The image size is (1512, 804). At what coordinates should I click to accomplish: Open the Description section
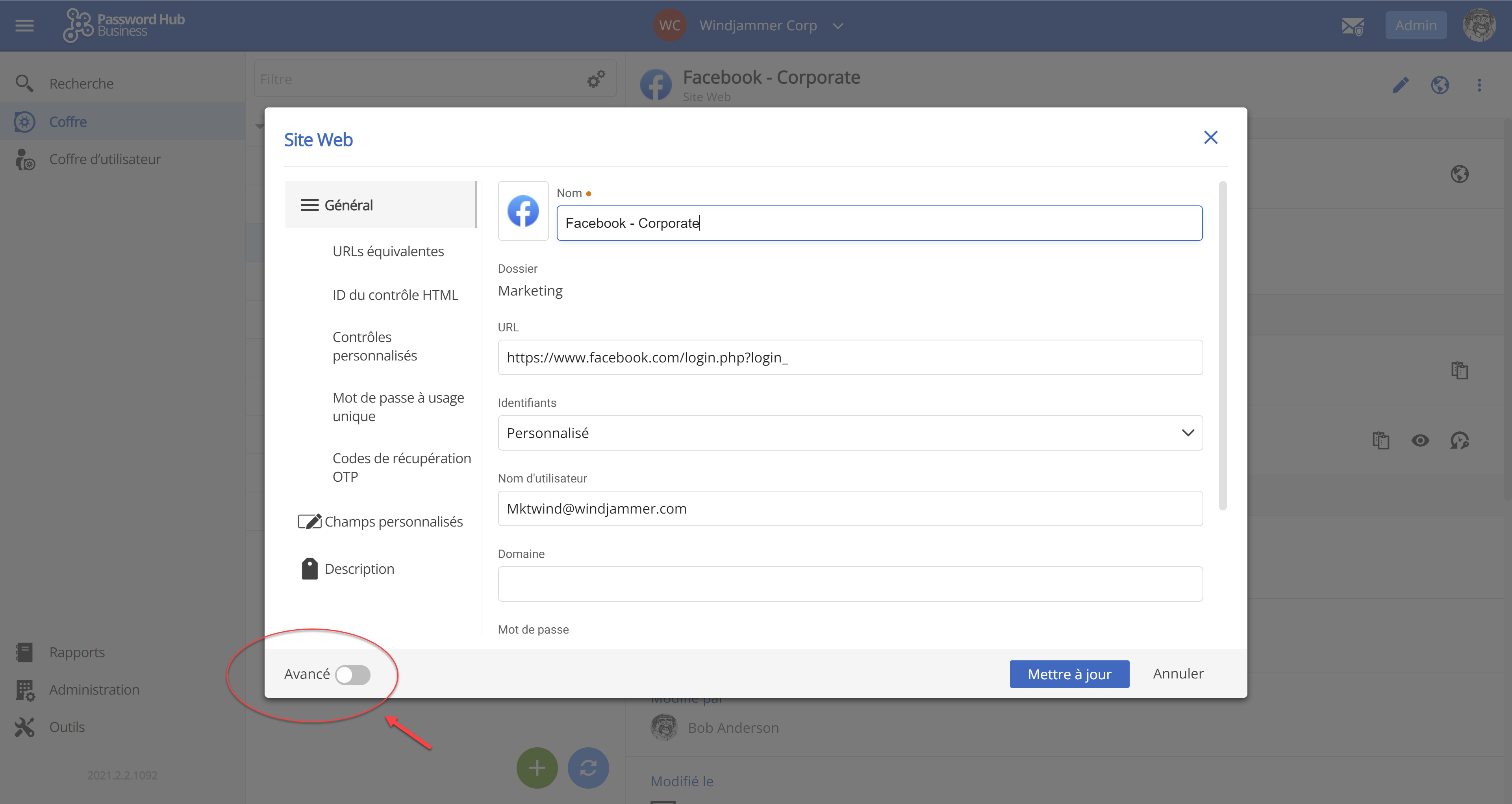coord(359,569)
